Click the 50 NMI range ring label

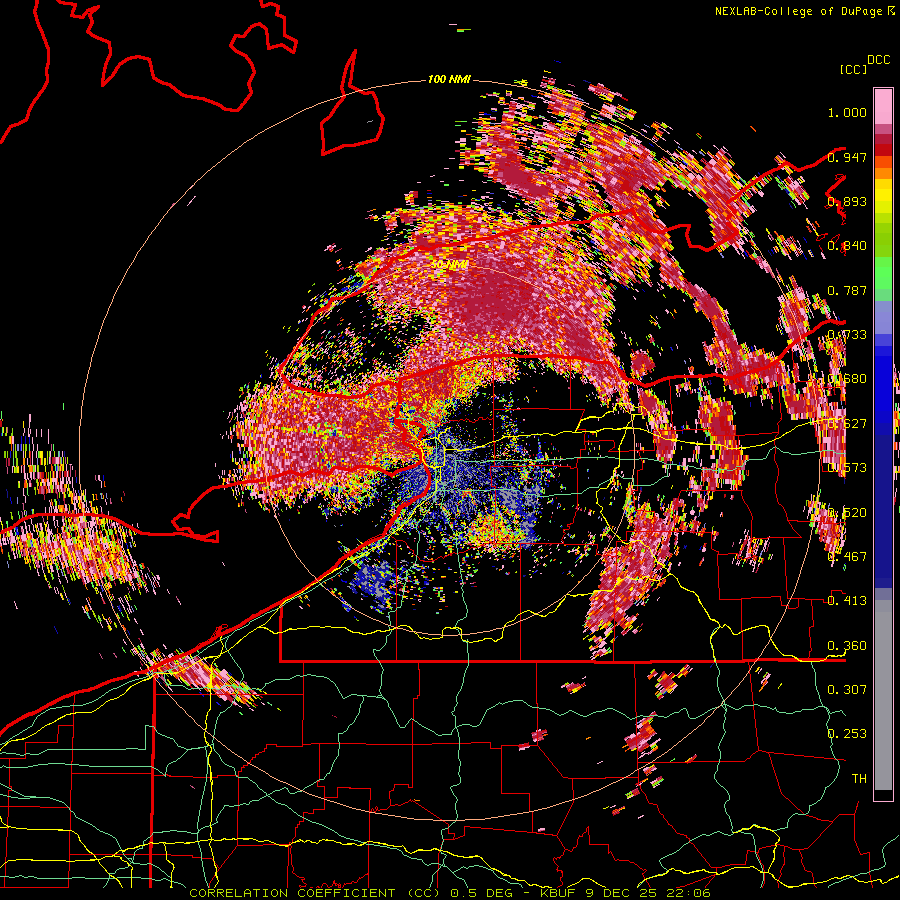[449, 265]
